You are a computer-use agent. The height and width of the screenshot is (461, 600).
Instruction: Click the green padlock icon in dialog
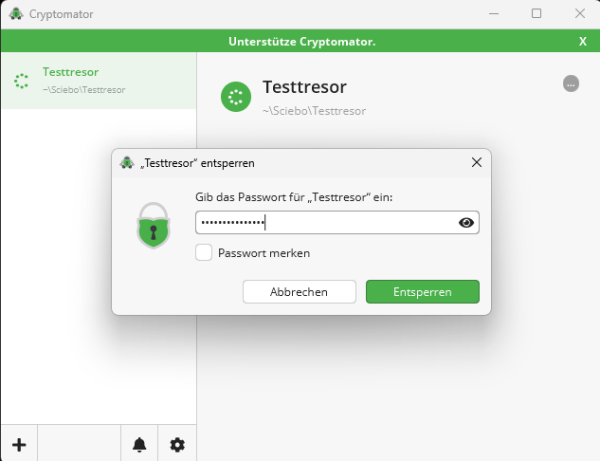click(x=154, y=224)
